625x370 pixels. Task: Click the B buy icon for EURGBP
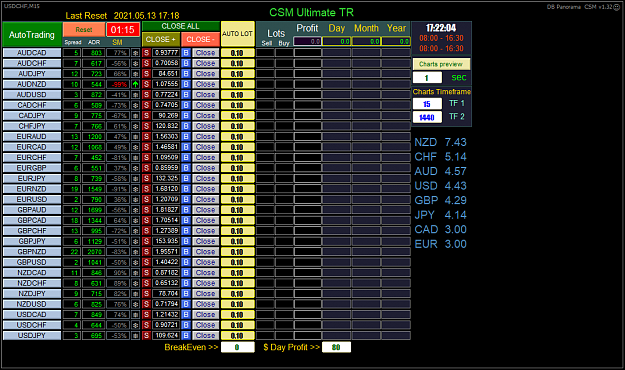point(186,168)
